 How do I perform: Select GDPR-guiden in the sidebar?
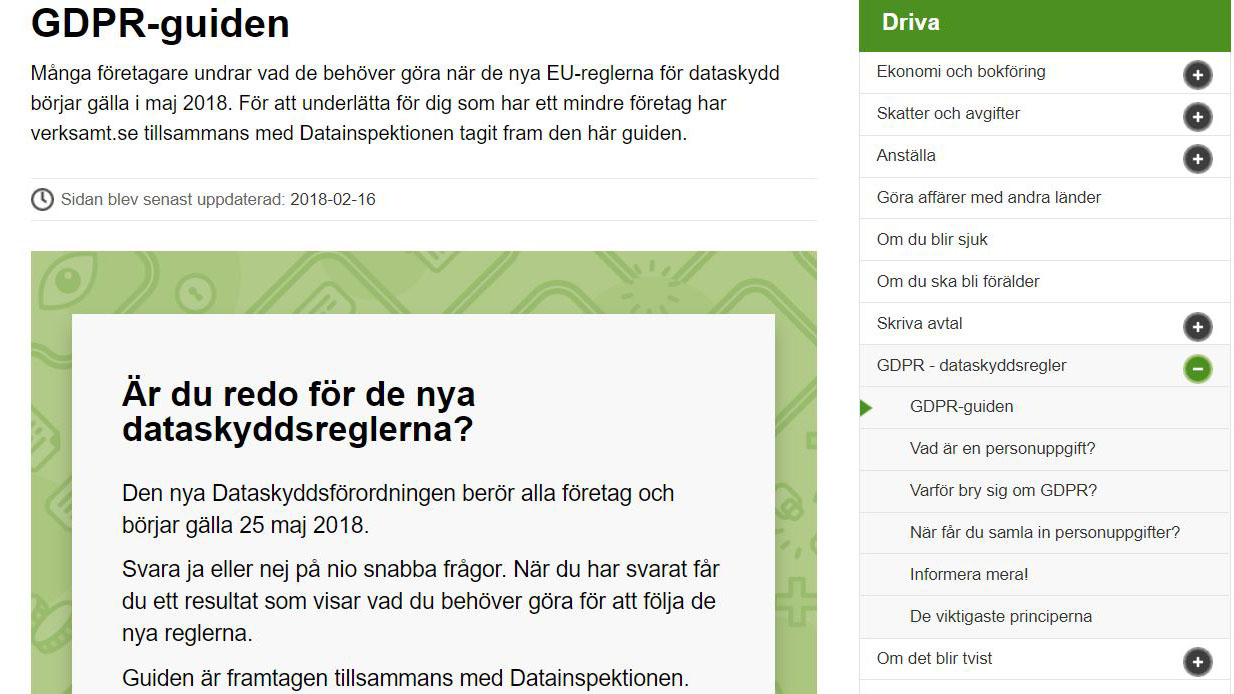point(961,407)
